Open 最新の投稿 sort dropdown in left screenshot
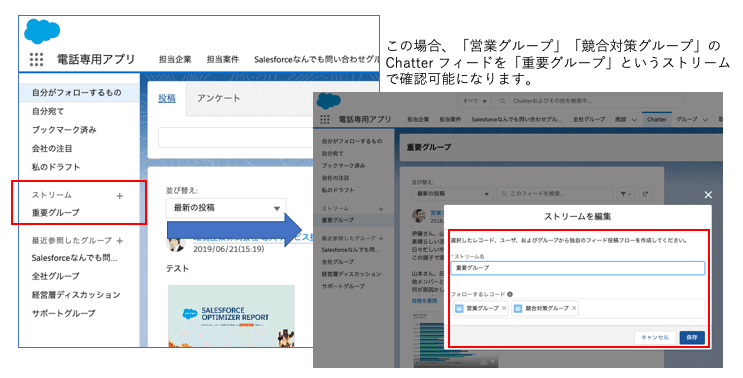 click(226, 208)
